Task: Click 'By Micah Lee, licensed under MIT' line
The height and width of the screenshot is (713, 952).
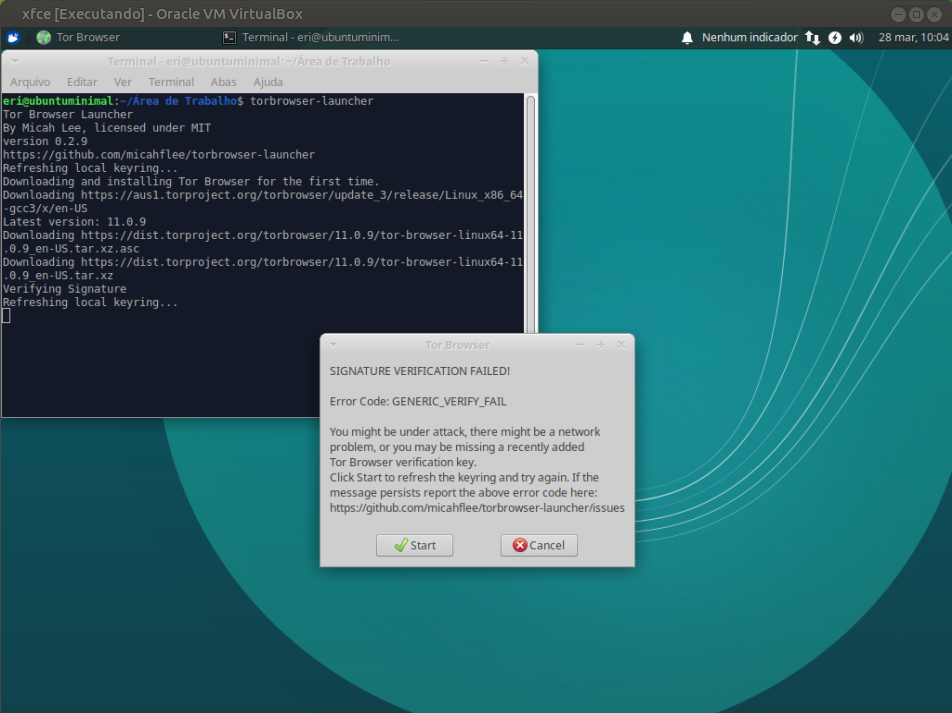Action: (107, 128)
